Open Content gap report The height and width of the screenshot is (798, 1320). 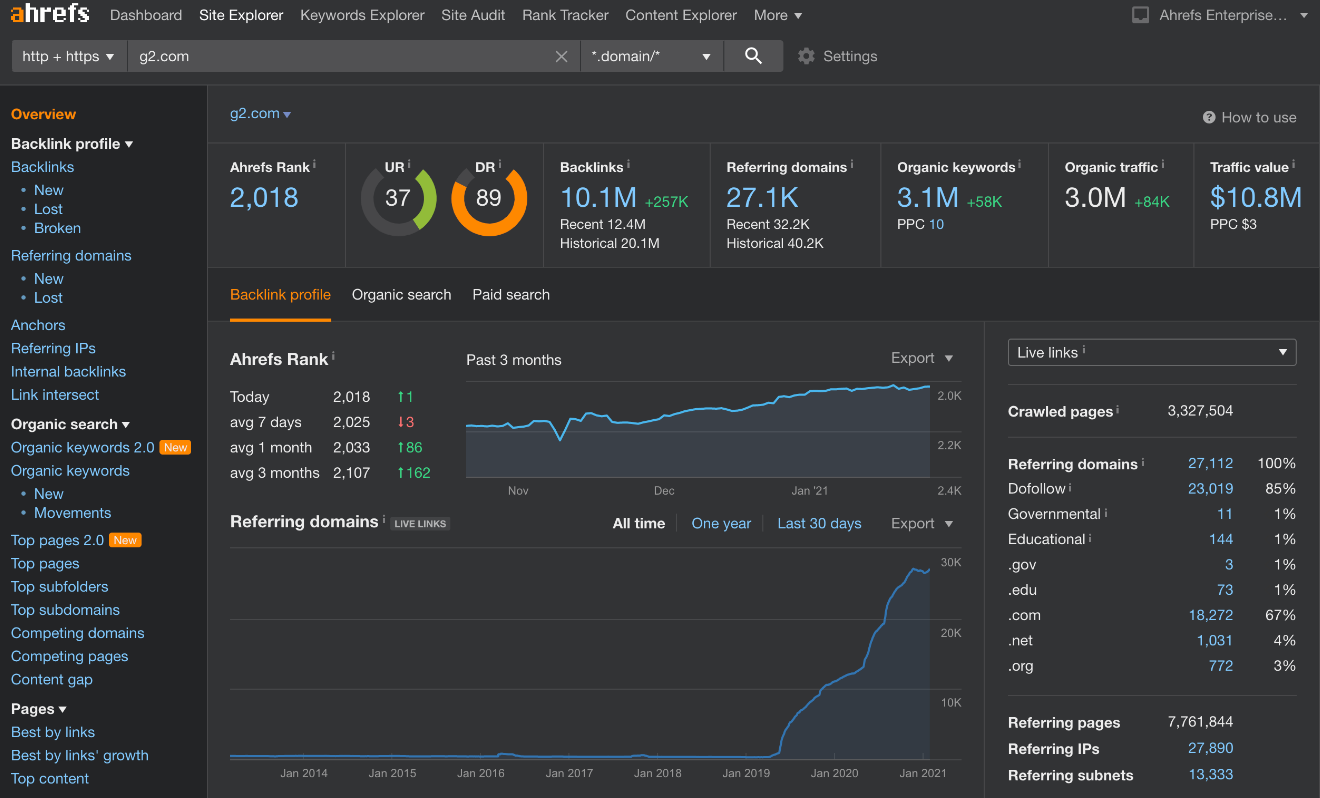(51, 679)
